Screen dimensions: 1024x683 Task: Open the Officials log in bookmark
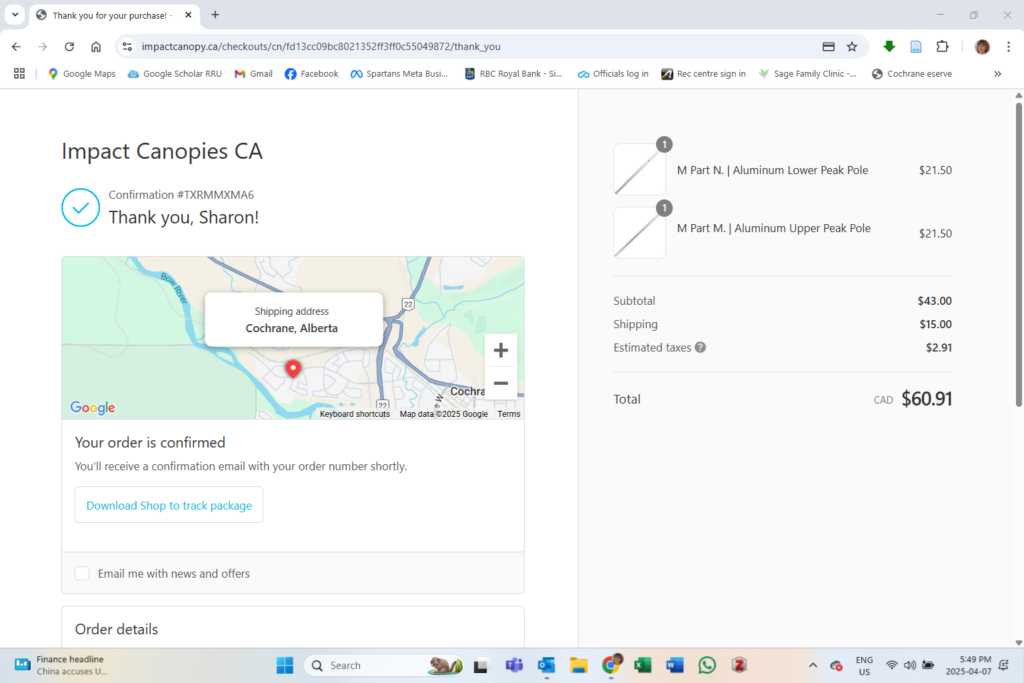pos(613,74)
